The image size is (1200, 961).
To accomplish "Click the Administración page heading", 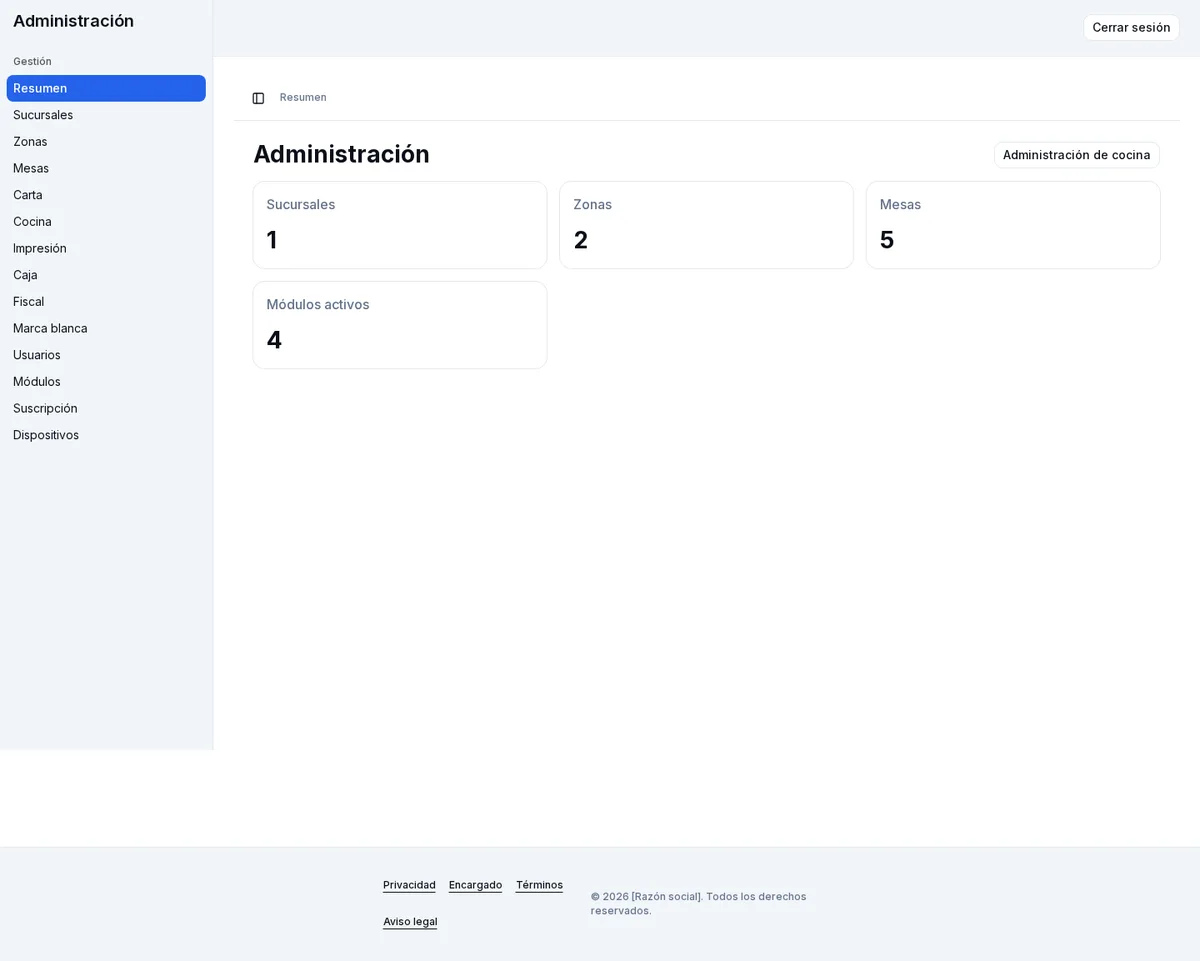I will [341, 154].
